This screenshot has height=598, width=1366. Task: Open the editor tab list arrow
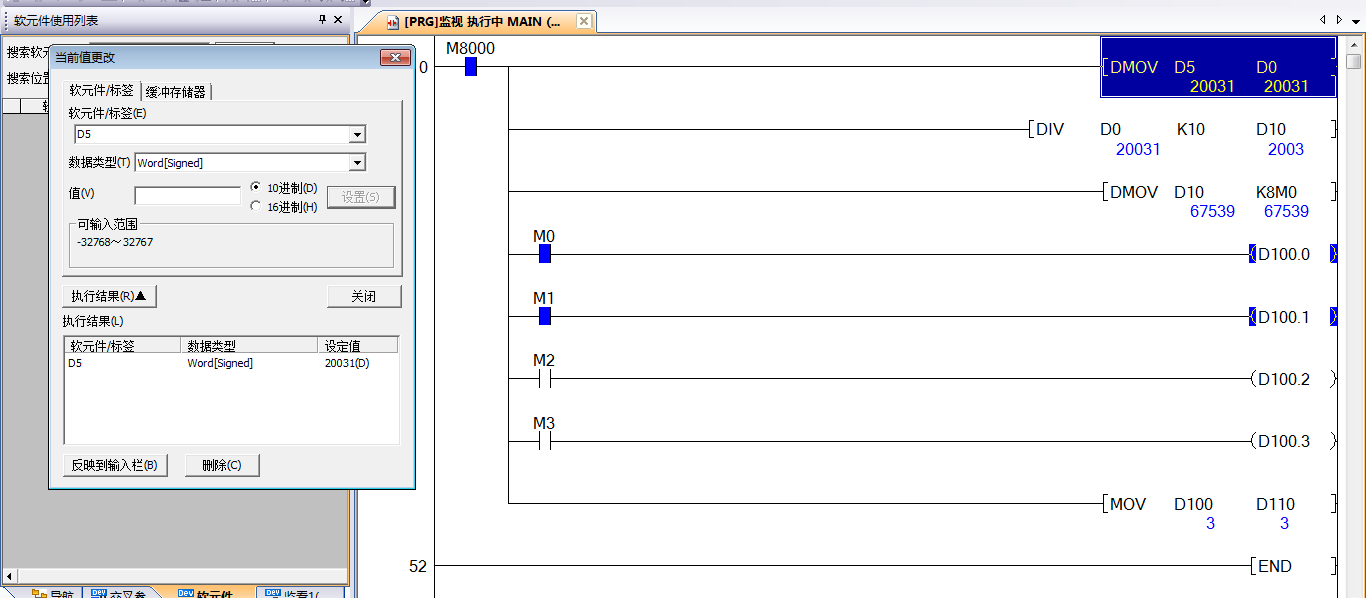(x=1354, y=20)
